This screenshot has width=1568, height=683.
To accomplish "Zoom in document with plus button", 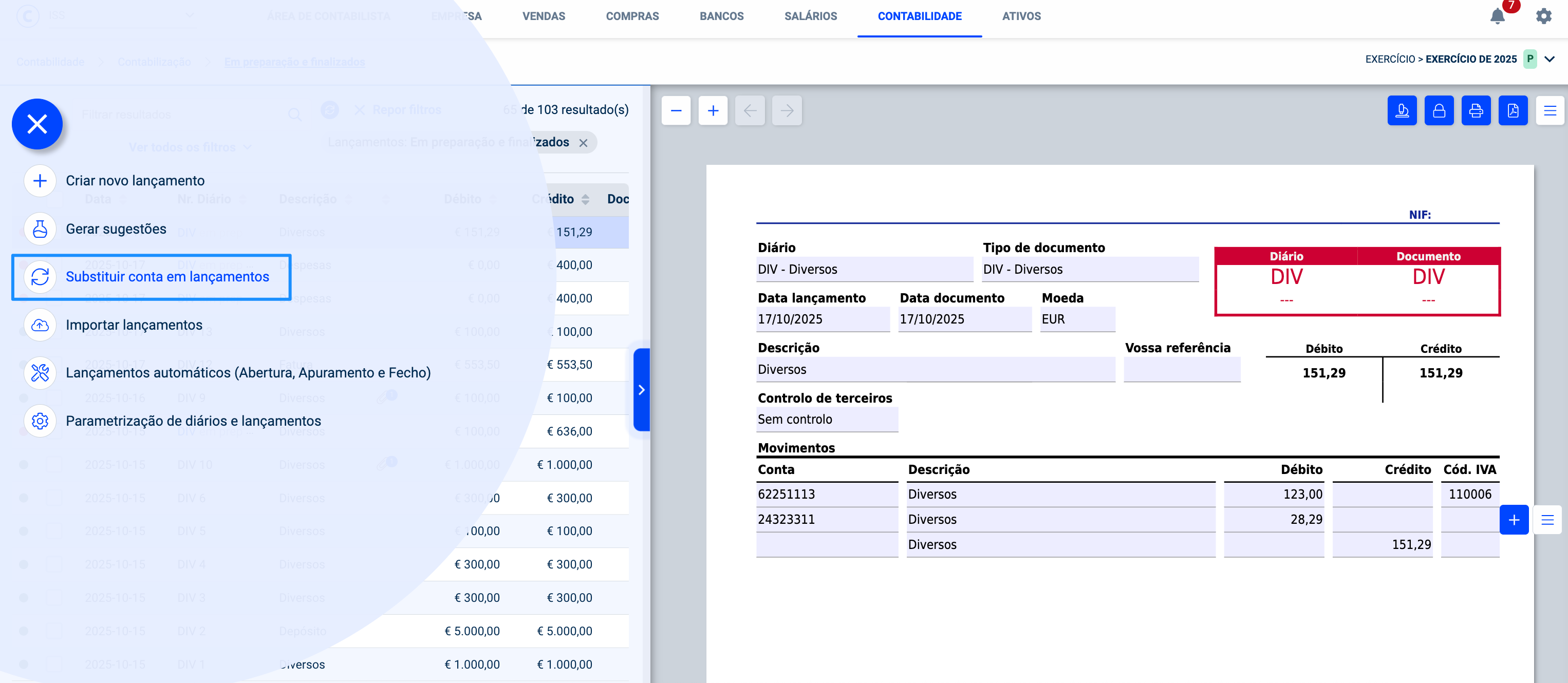I will coord(713,111).
